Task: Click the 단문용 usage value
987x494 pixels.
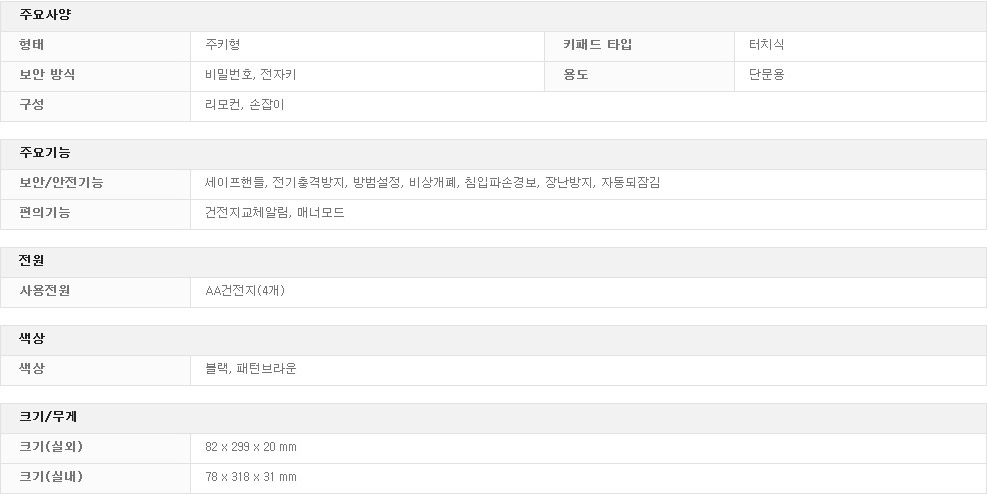Action: point(766,74)
